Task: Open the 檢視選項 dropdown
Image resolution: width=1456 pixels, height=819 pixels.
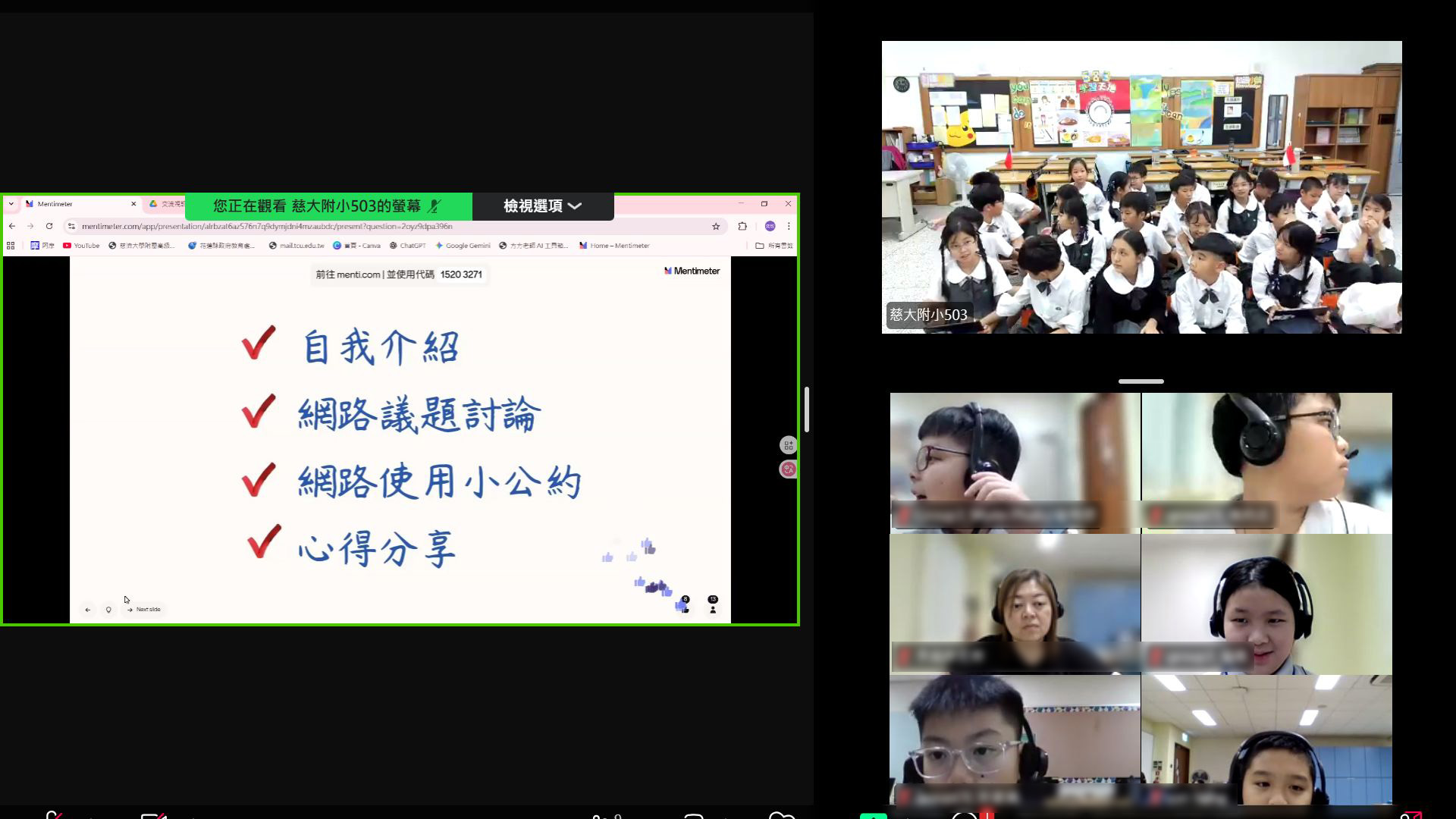Action: [x=541, y=206]
